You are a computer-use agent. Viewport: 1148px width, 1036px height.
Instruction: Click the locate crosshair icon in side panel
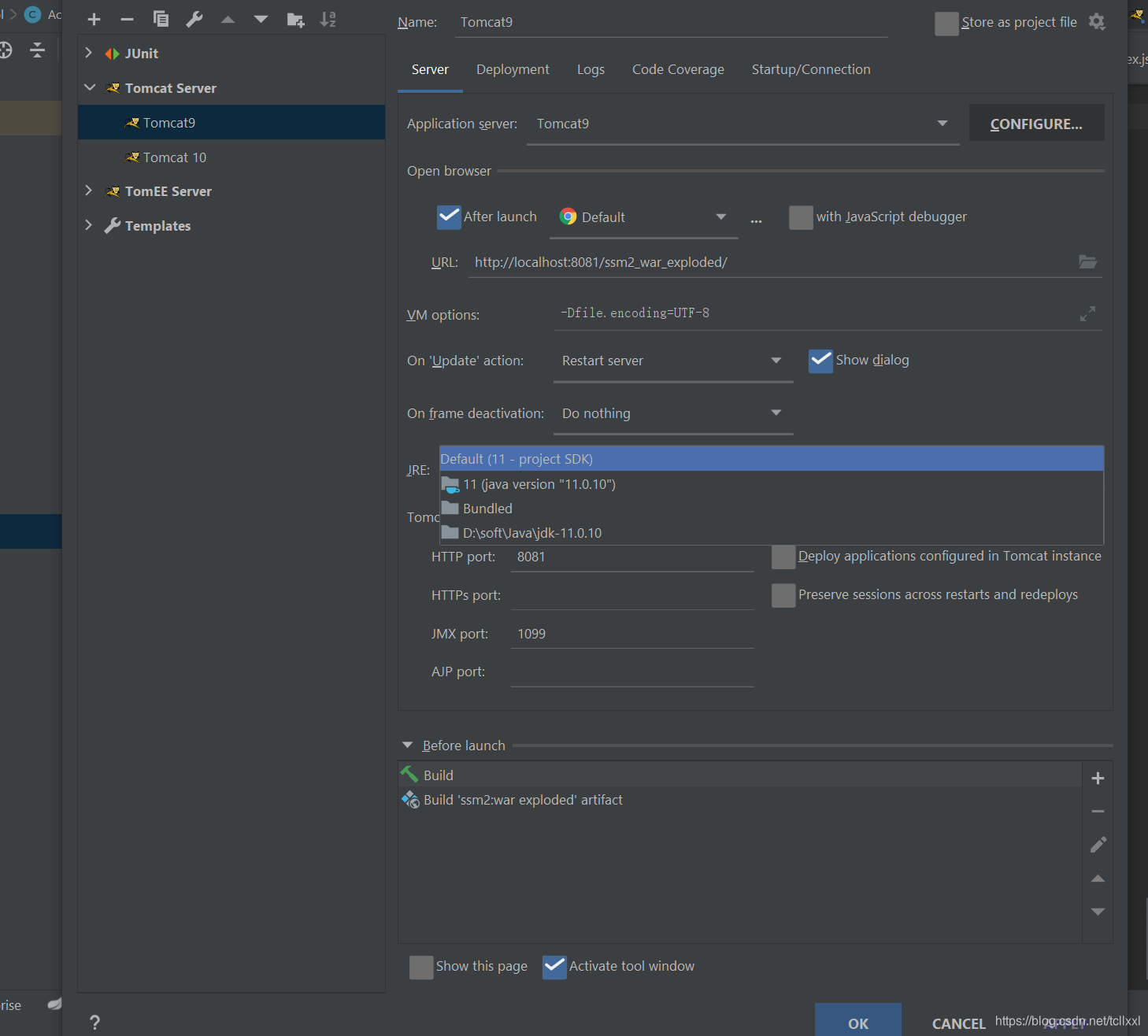(x=5, y=51)
